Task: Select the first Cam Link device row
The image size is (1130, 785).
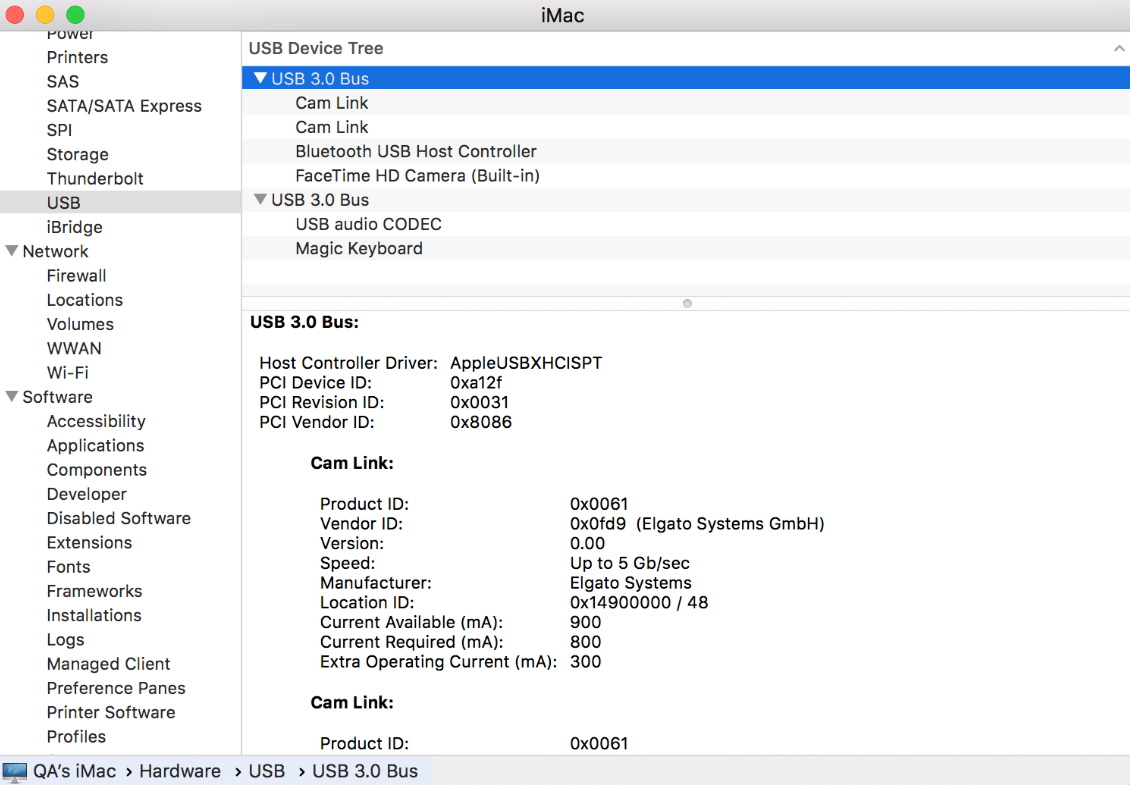Action: [685, 102]
